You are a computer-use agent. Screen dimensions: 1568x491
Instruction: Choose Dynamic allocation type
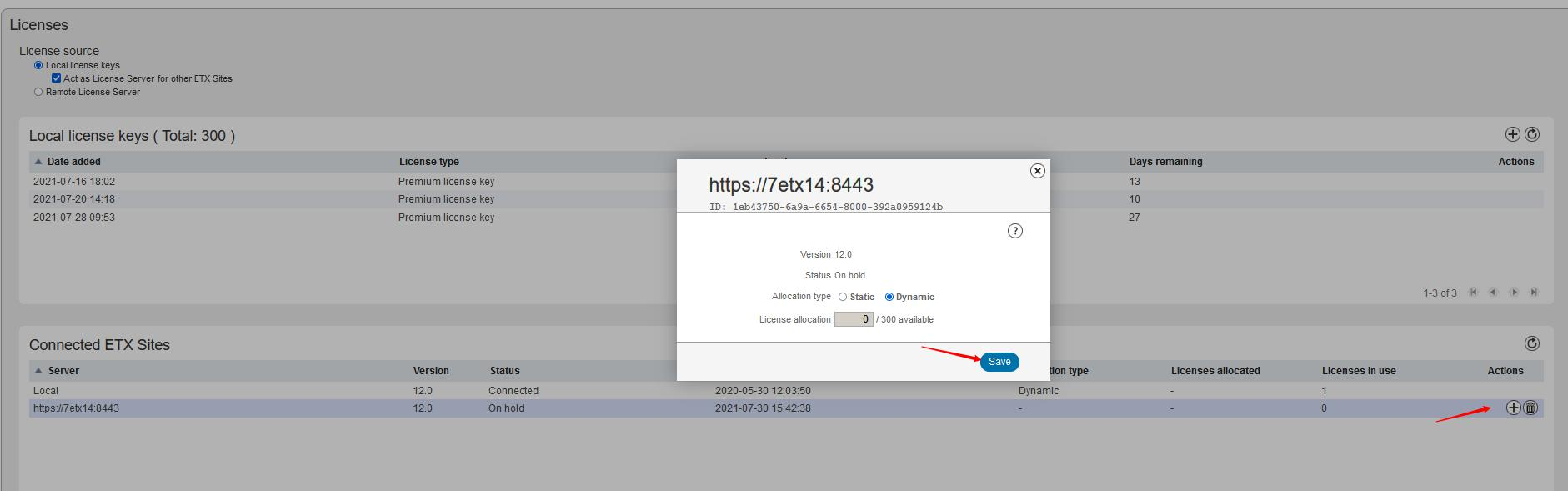pyautogui.click(x=889, y=297)
